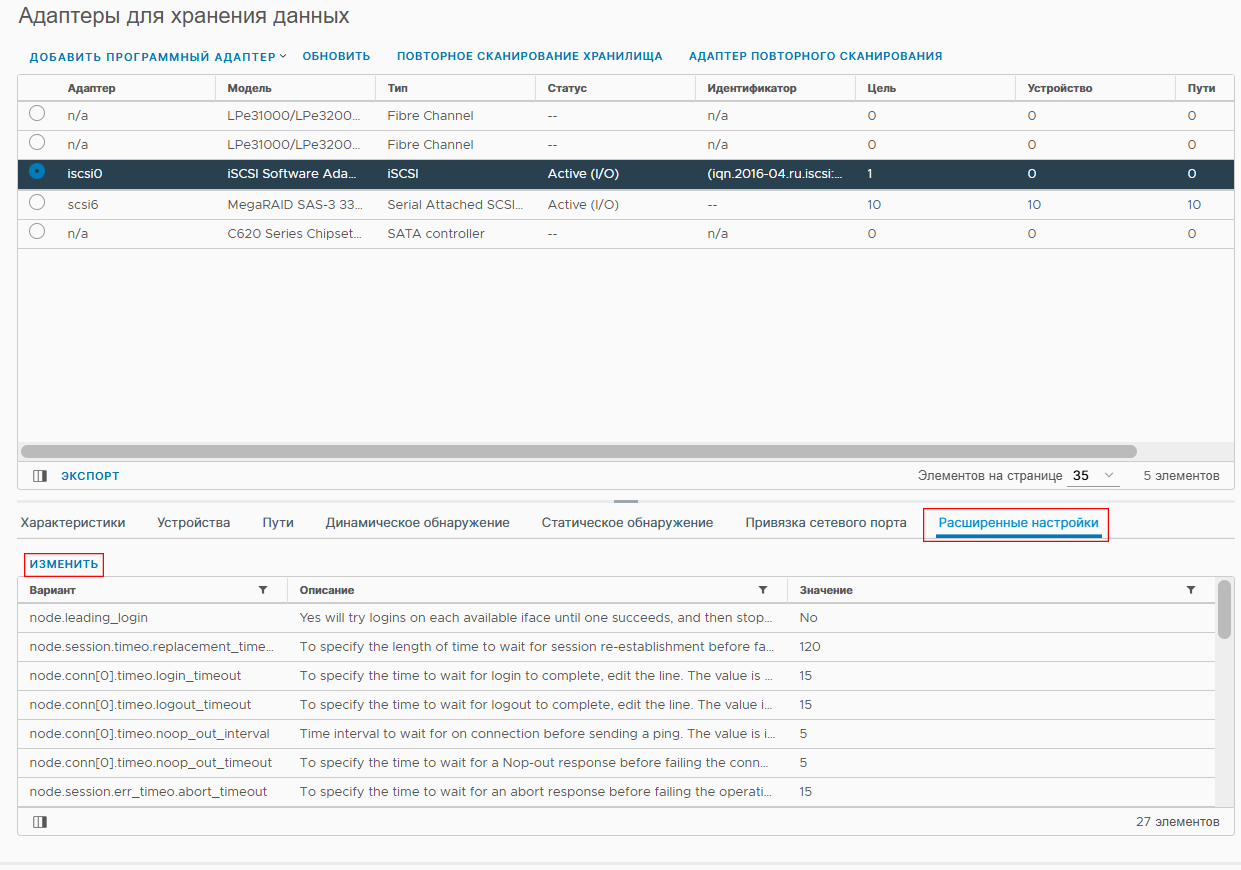Select Расширенные настройки tab
The height and width of the screenshot is (870, 1241).
[x=1018, y=523]
